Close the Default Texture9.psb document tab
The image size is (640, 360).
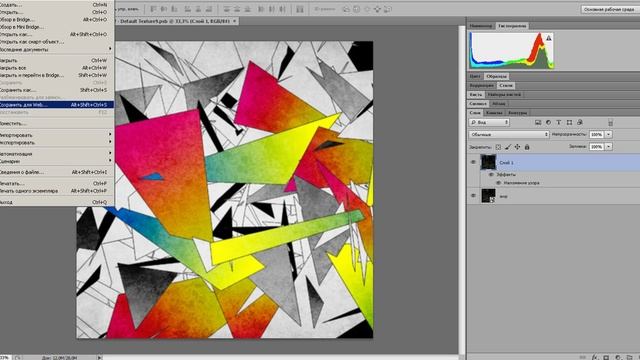click(235, 21)
